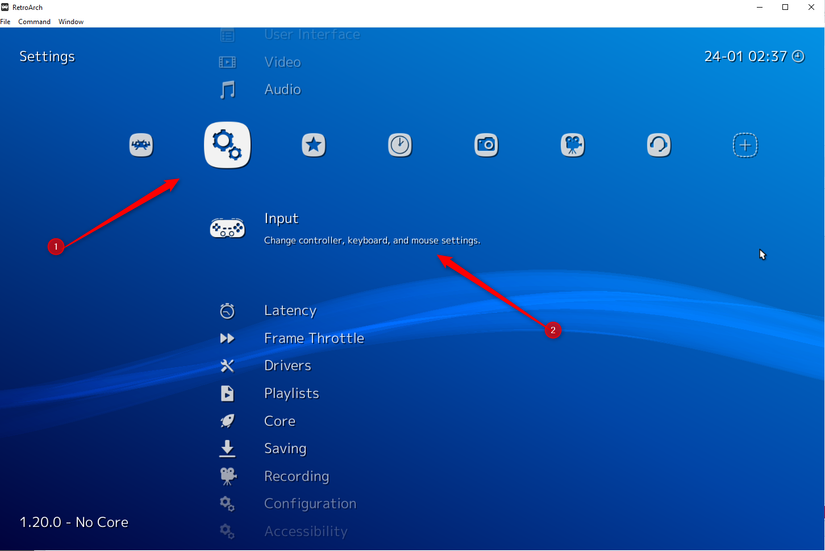Click the Frame Throttle fast-forward icon
This screenshot has height=551, width=825.
pos(227,338)
